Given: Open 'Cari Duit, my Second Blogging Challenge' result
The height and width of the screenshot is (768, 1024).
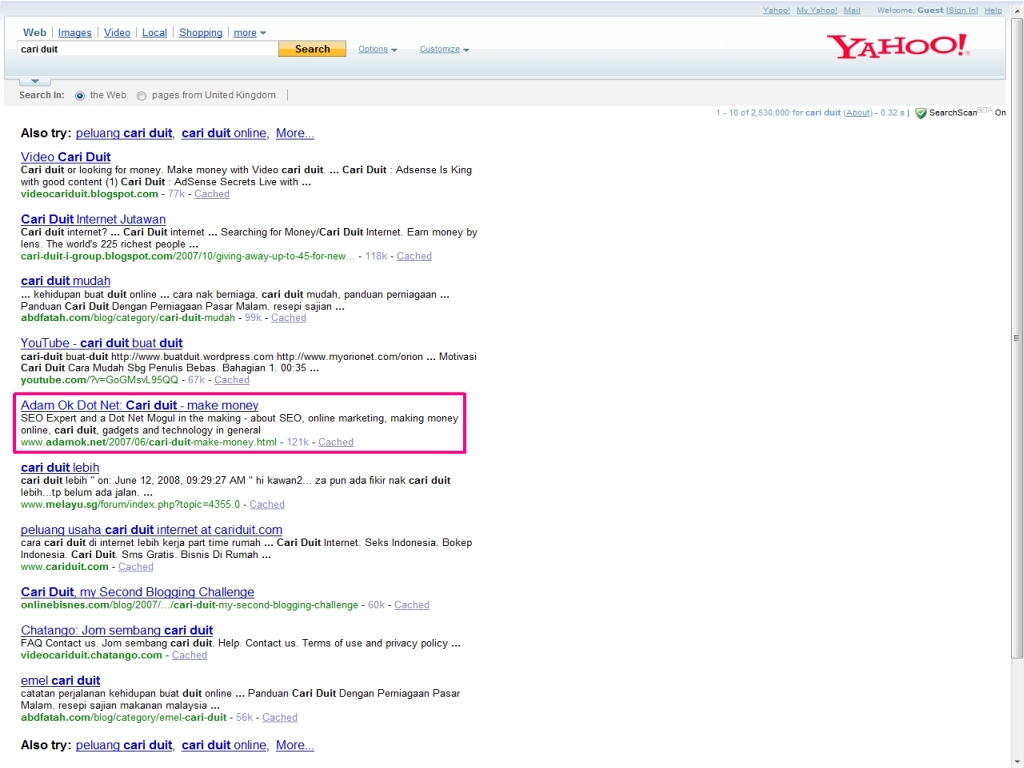Looking at the screenshot, I should click(137, 592).
